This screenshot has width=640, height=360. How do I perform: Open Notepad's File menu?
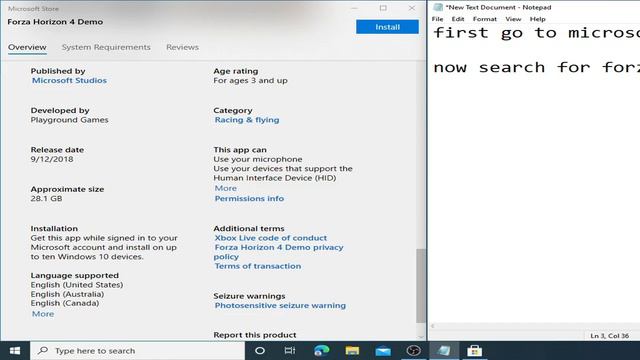click(437, 19)
